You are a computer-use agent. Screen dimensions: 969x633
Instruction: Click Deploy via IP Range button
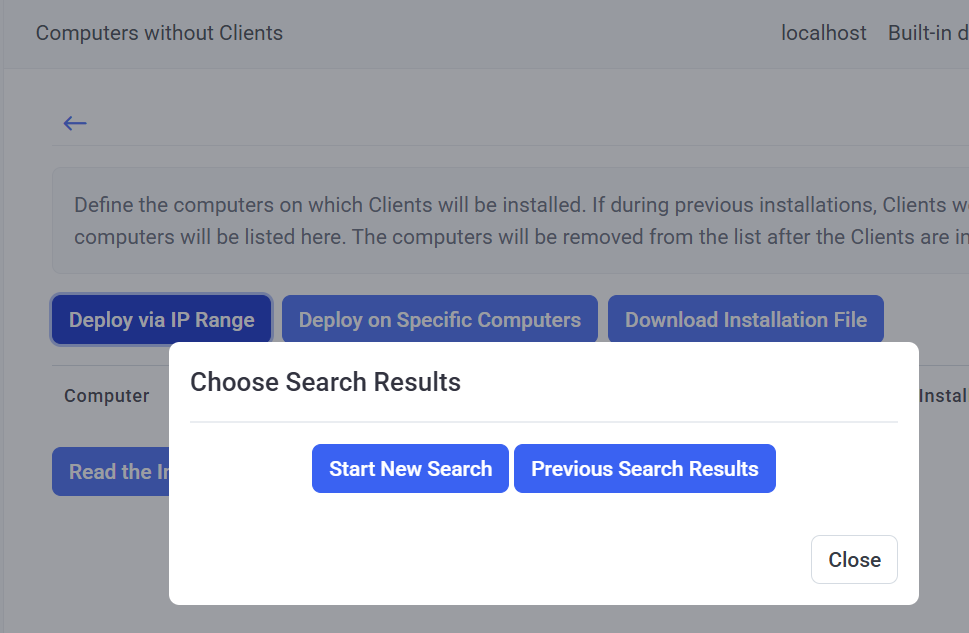[161, 320]
